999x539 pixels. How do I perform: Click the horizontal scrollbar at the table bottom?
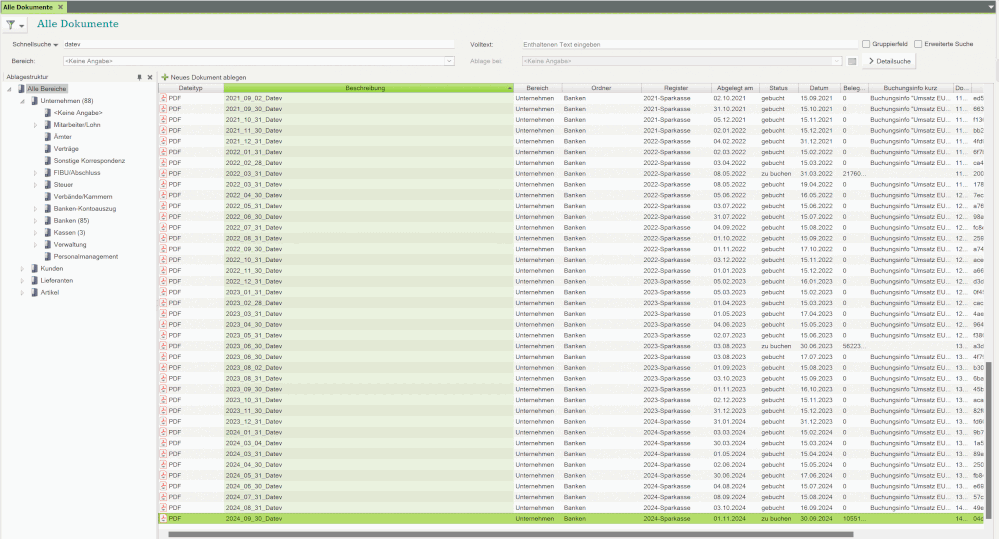[x=510, y=534]
